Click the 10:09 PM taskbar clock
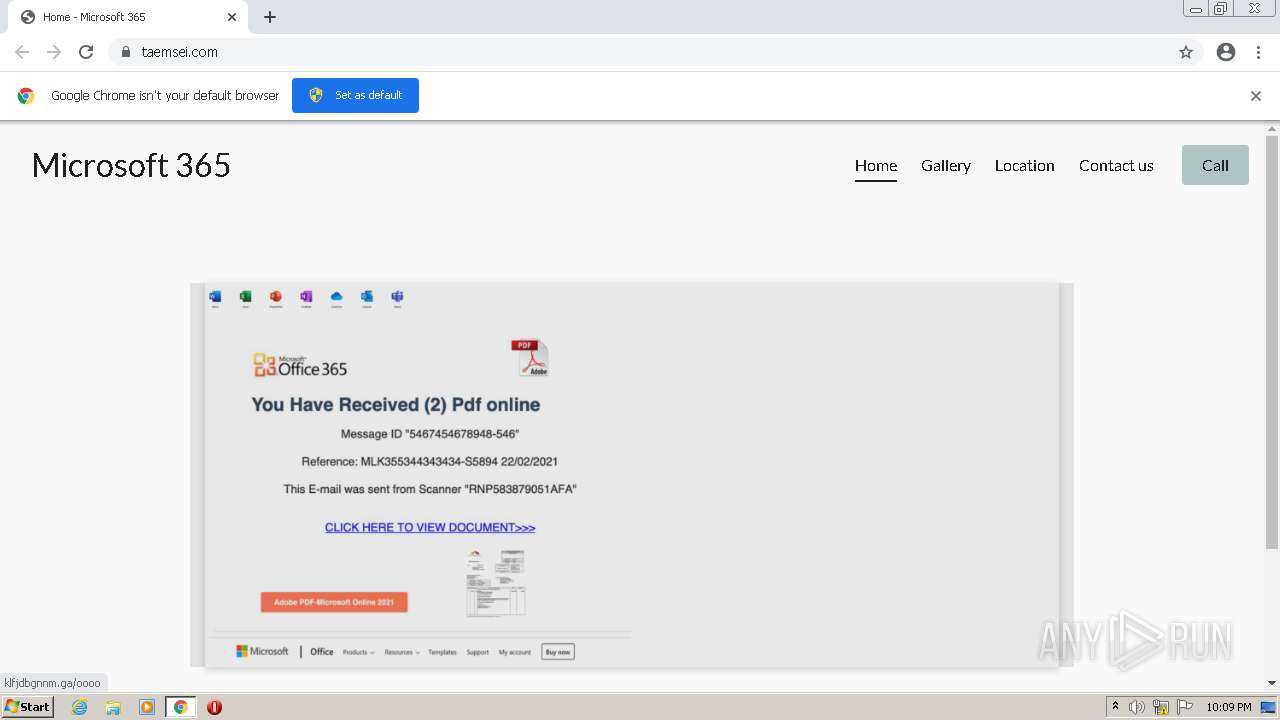Viewport: 1280px width, 720px height. pyautogui.click(x=1229, y=707)
